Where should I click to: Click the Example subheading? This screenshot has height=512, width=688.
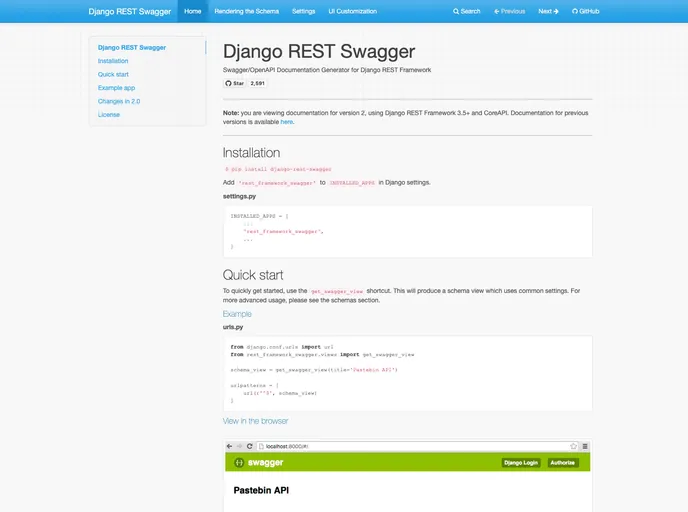point(237,314)
